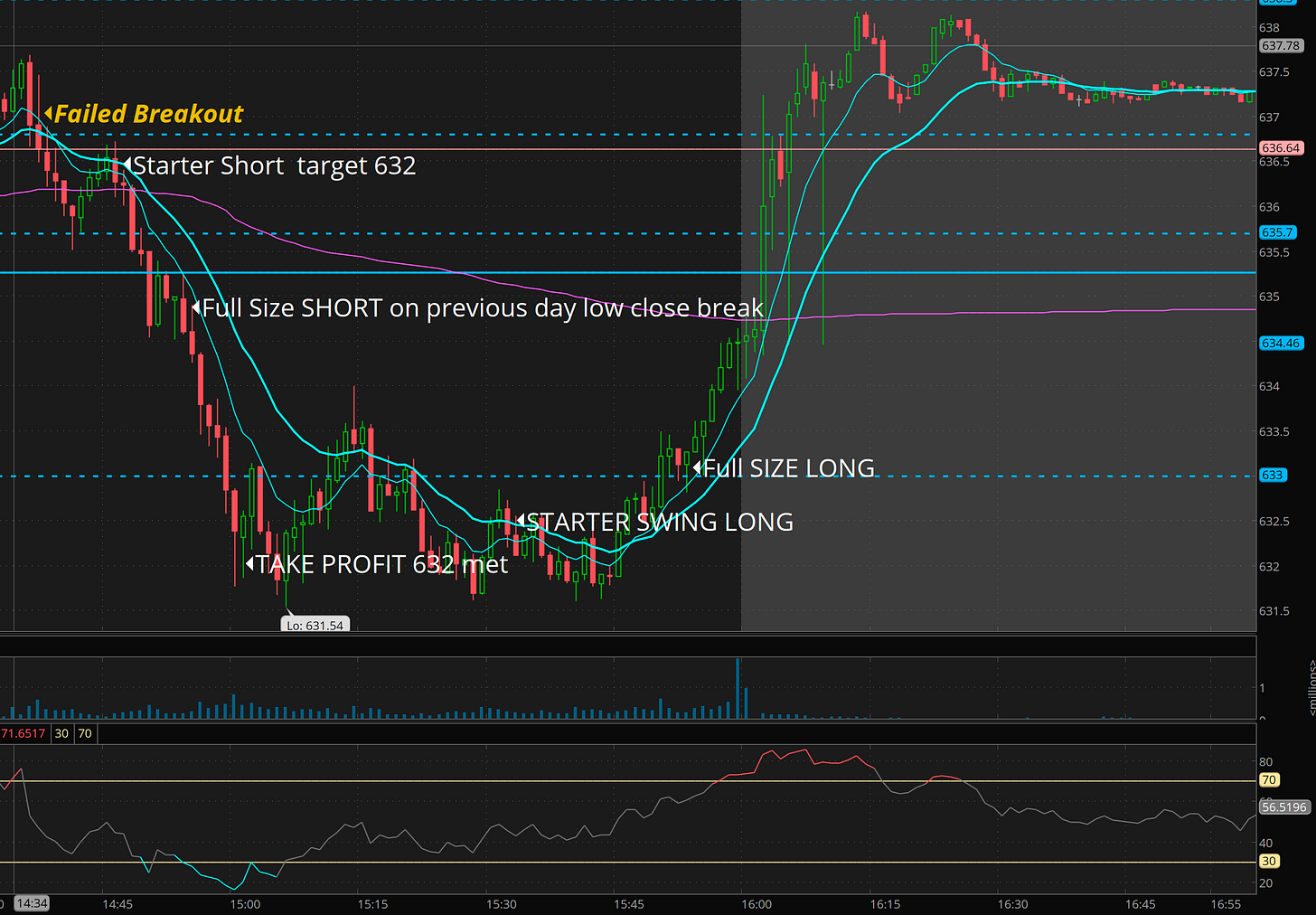
Task: Select the 56.5196 RSI value tag
Action: 1284,807
